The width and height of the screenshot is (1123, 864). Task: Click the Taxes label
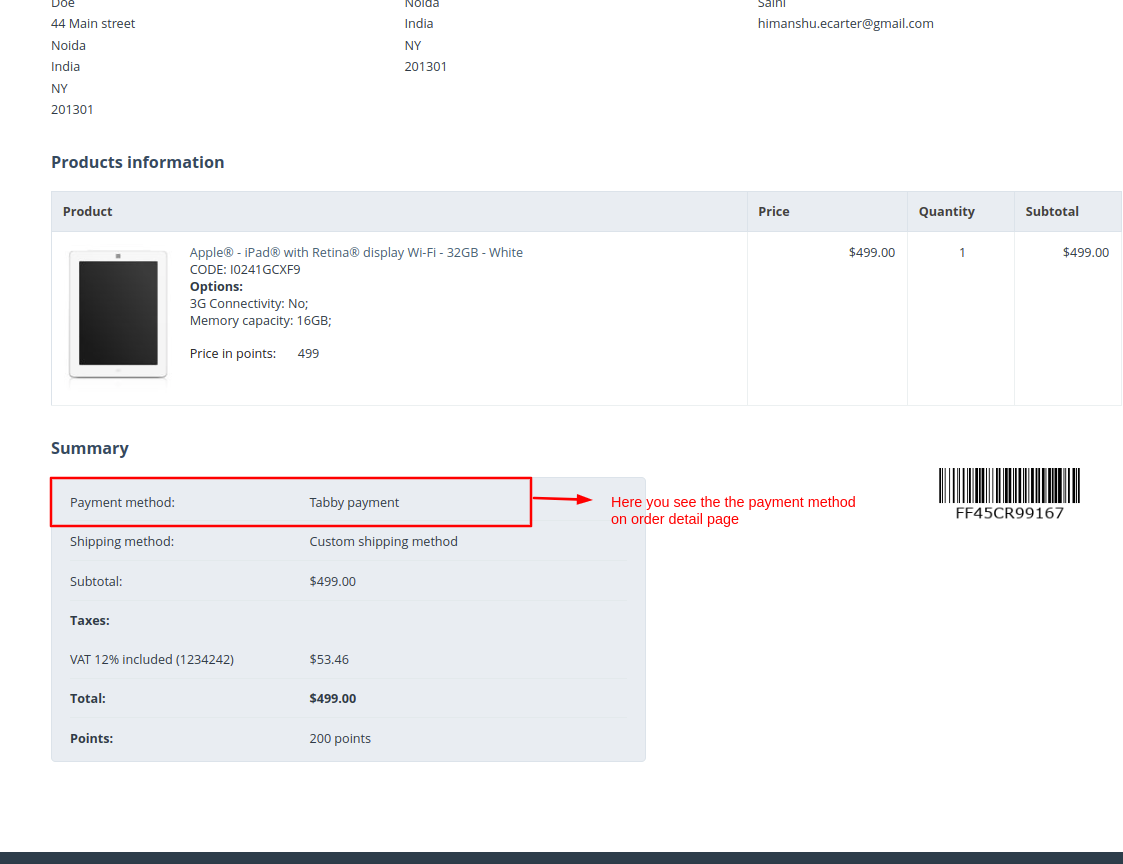(90, 620)
